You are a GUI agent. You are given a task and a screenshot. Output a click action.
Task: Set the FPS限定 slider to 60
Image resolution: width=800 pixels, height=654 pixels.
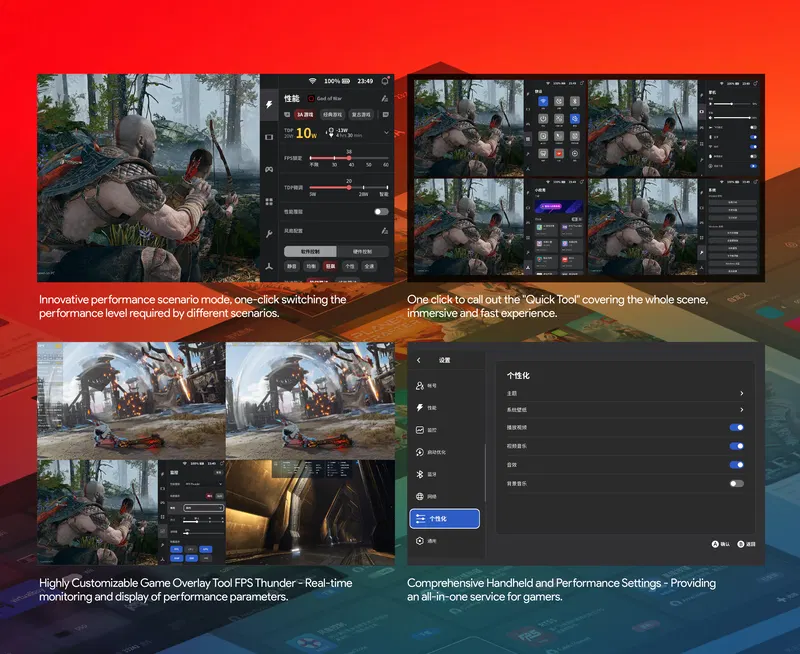tap(386, 158)
